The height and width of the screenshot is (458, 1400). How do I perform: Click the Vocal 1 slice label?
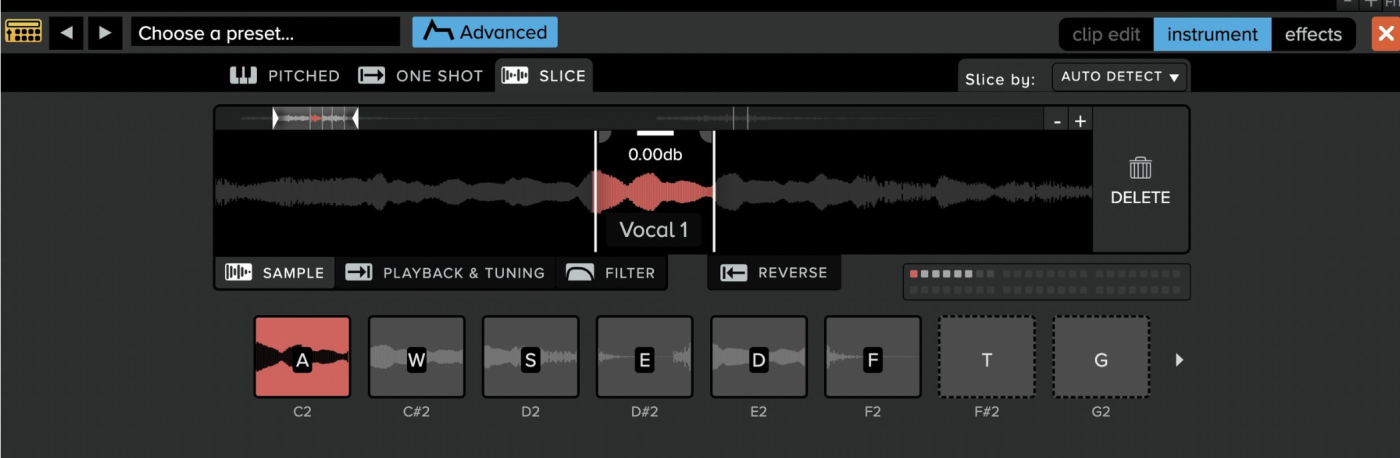pyautogui.click(x=654, y=230)
